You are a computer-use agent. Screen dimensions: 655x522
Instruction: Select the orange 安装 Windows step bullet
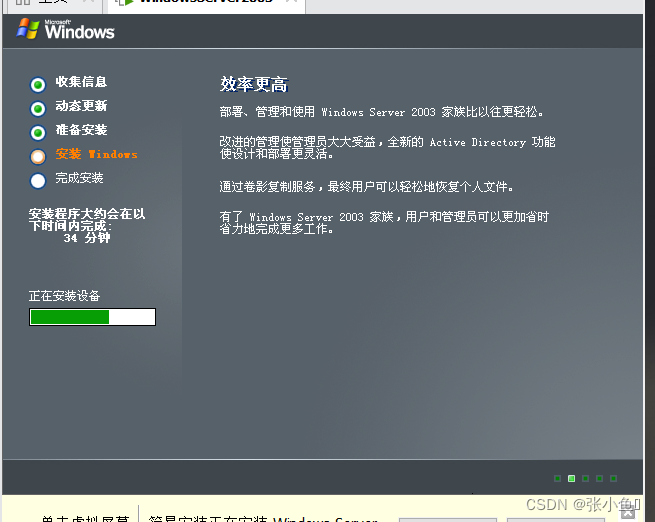tap(38, 157)
